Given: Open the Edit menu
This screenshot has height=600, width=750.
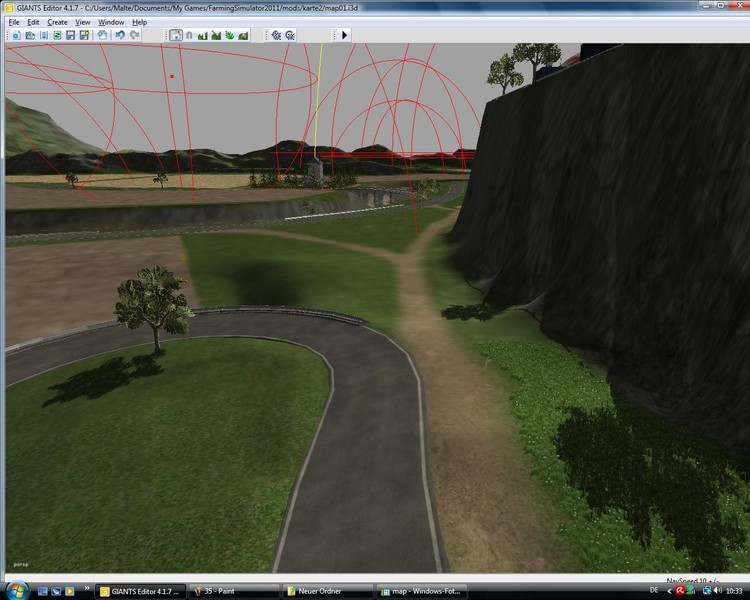Looking at the screenshot, I should pyautogui.click(x=33, y=22).
